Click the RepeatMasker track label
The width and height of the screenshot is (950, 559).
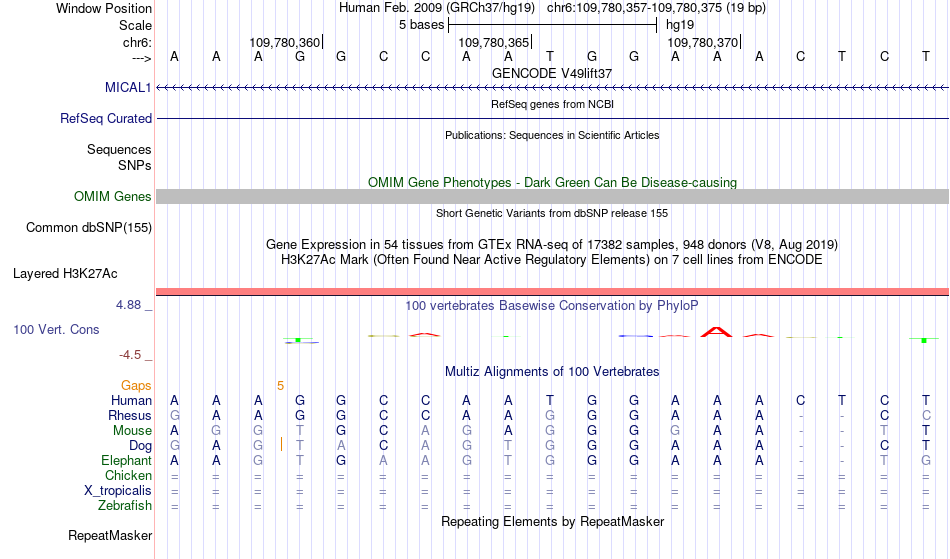pyautogui.click(x=110, y=535)
